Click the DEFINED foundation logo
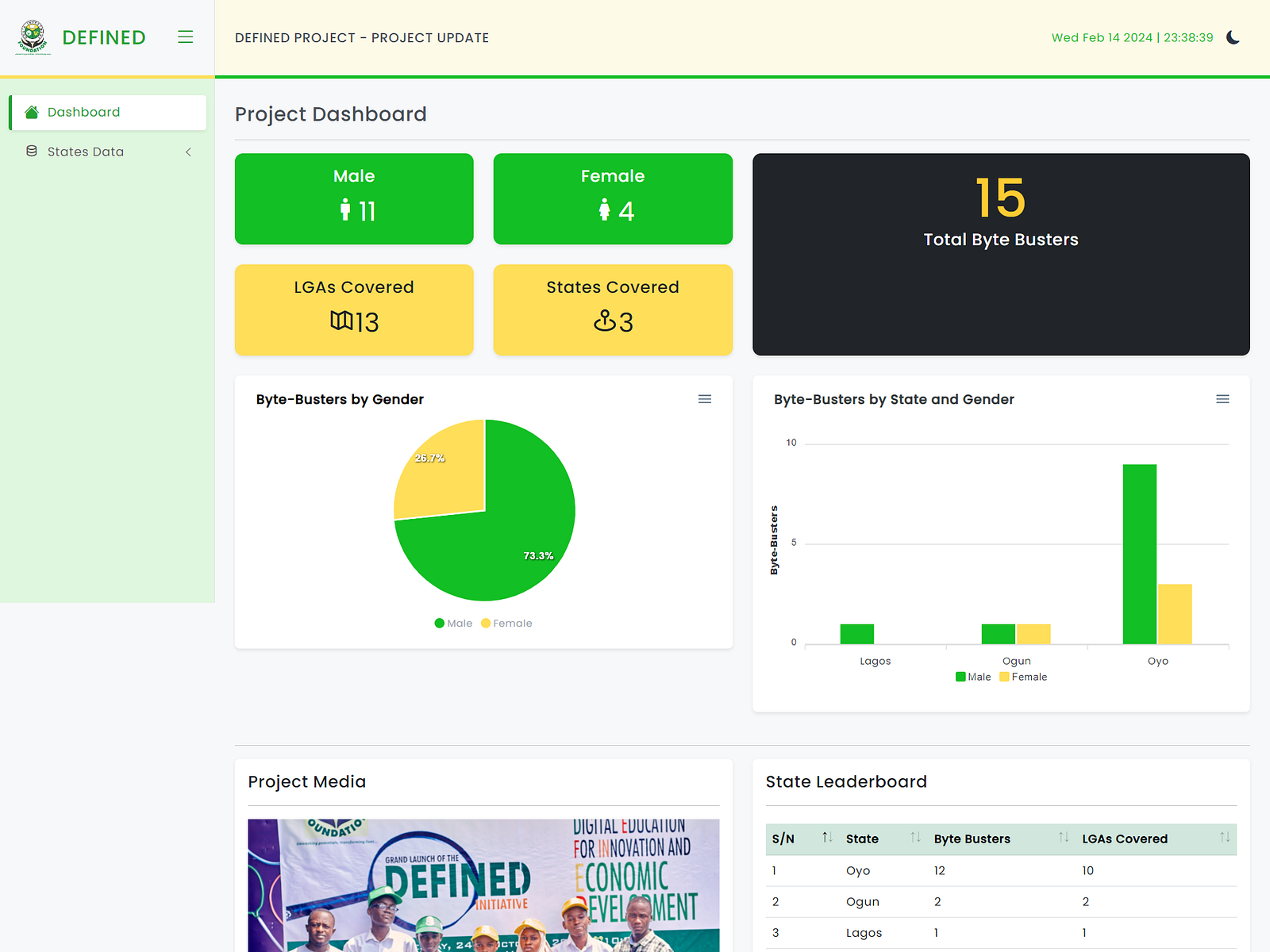Image resolution: width=1270 pixels, height=952 pixels. (33, 36)
